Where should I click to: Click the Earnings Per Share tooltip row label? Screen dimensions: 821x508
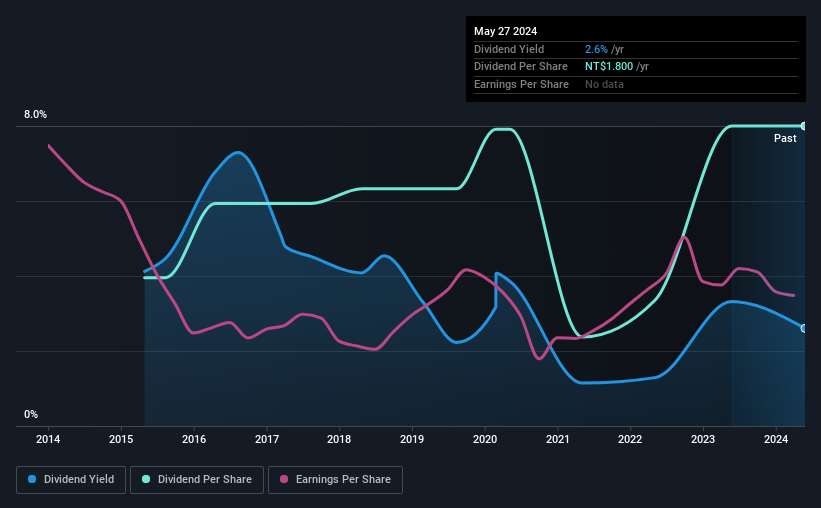coord(521,84)
